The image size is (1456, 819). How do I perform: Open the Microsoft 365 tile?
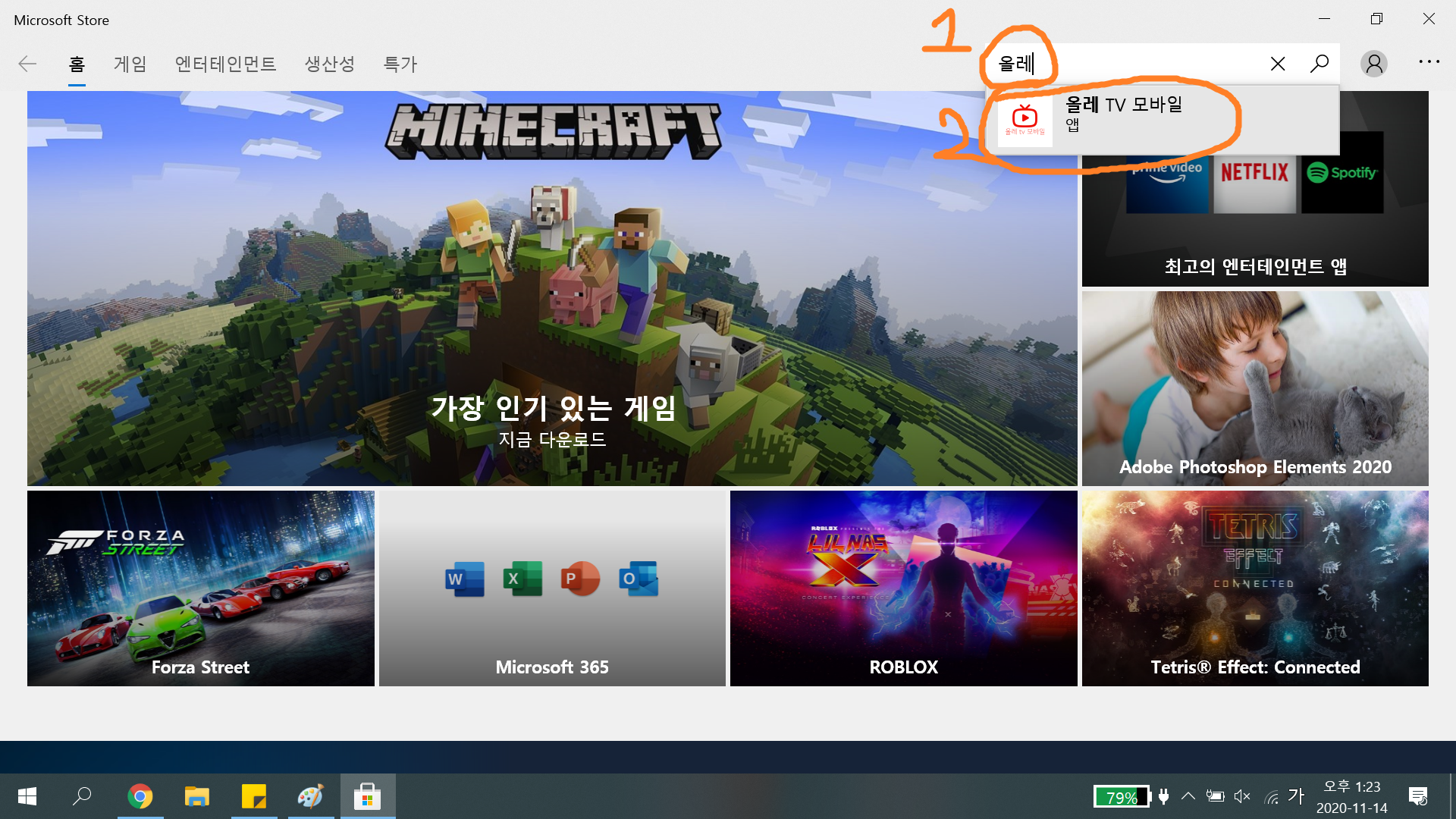552,588
